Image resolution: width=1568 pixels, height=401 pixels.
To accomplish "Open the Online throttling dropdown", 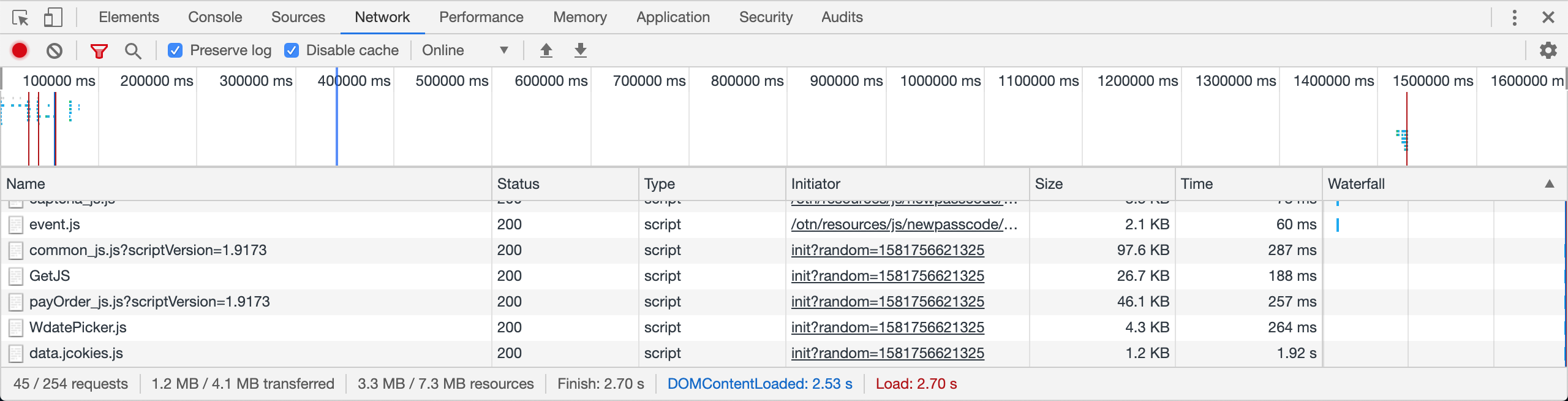I will [x=466, y=50].
